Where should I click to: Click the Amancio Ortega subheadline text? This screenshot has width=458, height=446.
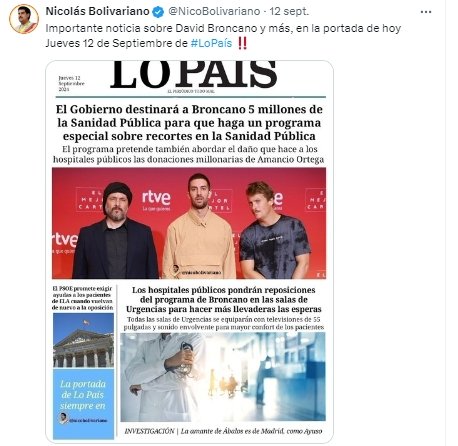(189, 154)
